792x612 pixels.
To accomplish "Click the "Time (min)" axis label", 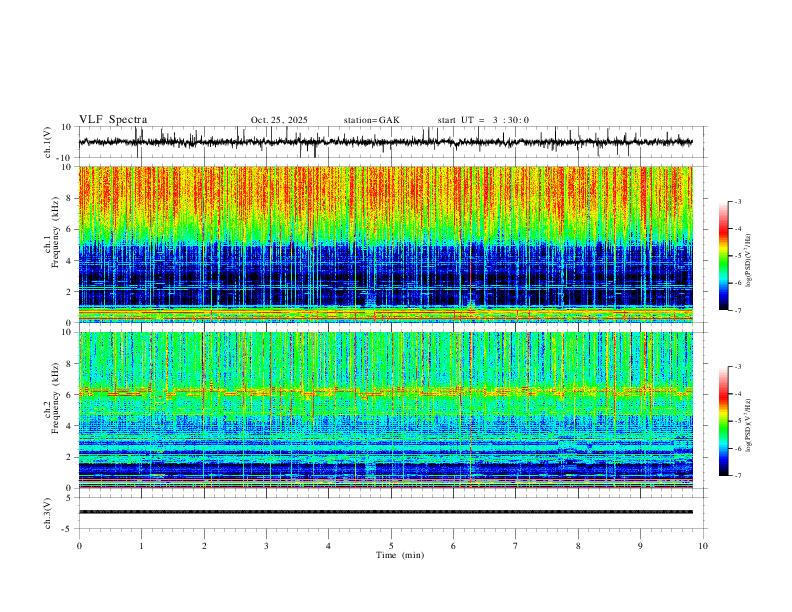I will tap(400, 555).
